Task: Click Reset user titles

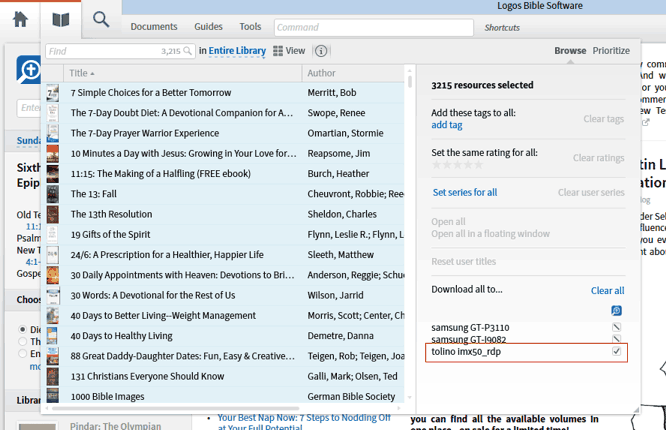Action: (463, 261)
